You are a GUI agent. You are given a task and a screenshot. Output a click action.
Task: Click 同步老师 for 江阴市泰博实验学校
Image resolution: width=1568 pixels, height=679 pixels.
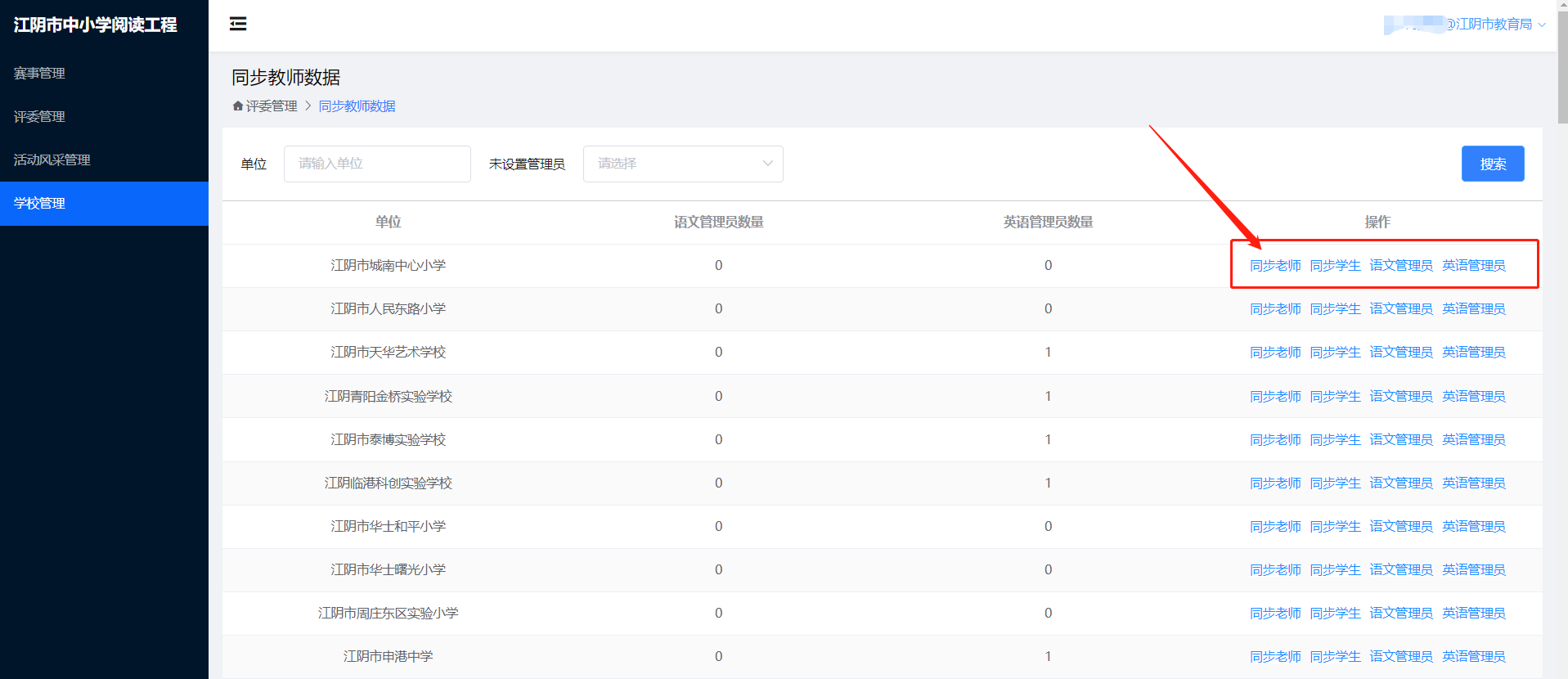tap(1274, 440)
